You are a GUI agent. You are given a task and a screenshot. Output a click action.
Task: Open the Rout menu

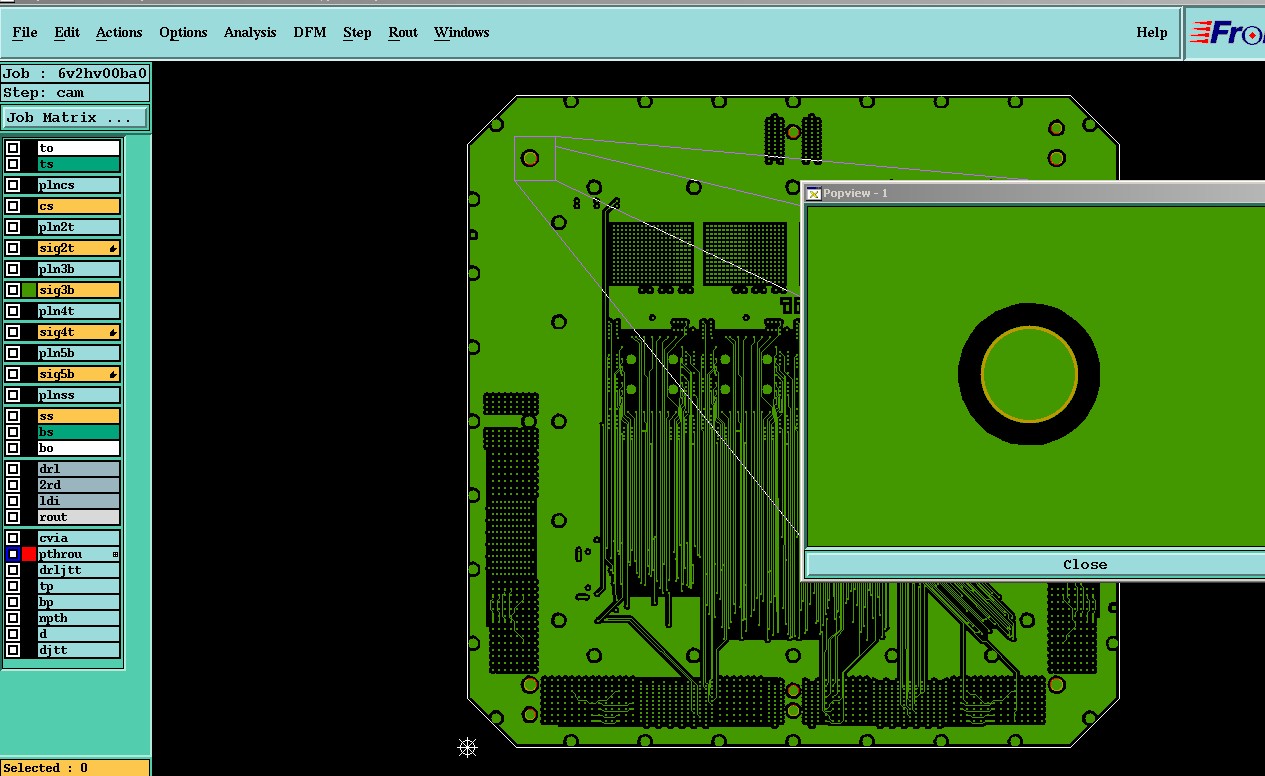(403, 33)
